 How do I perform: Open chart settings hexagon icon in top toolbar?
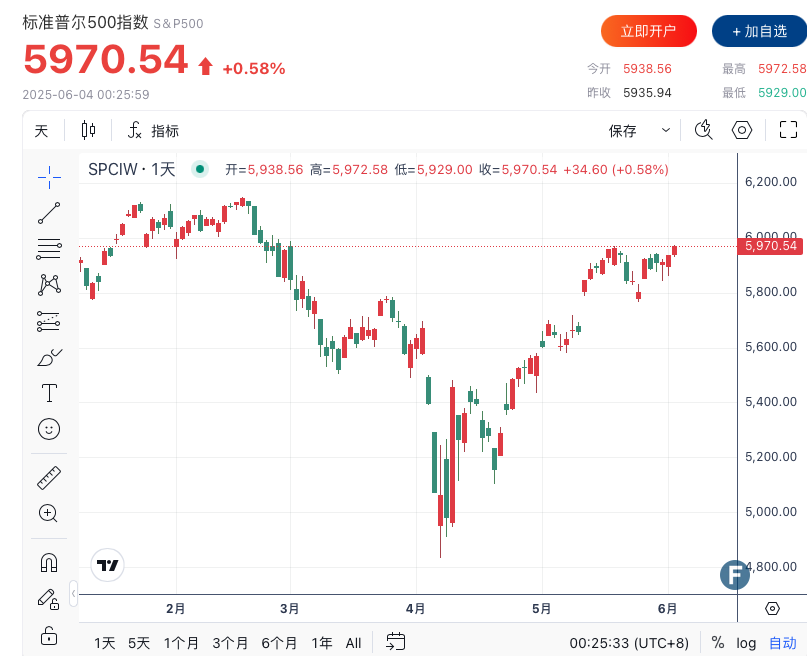tap(742, 130)
